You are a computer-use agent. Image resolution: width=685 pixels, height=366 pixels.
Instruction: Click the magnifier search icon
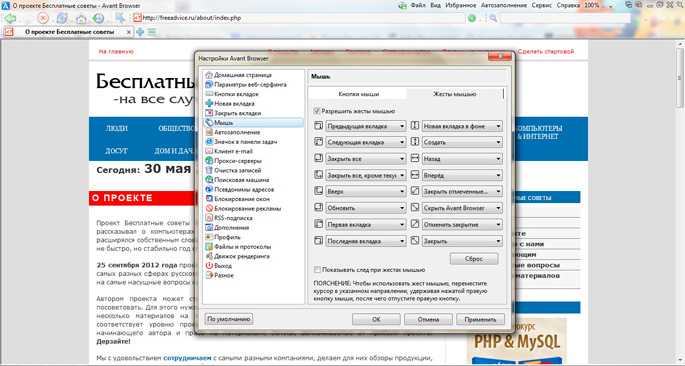tap(493, 18)
